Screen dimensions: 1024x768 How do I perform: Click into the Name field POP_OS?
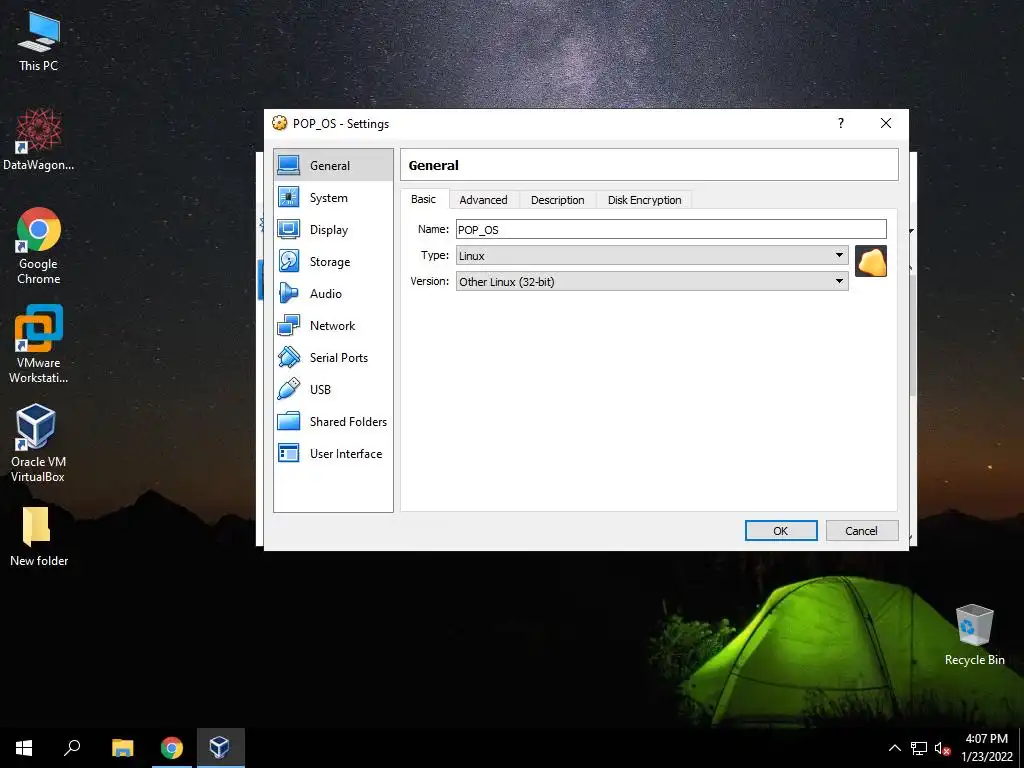(x=671, y=229)
